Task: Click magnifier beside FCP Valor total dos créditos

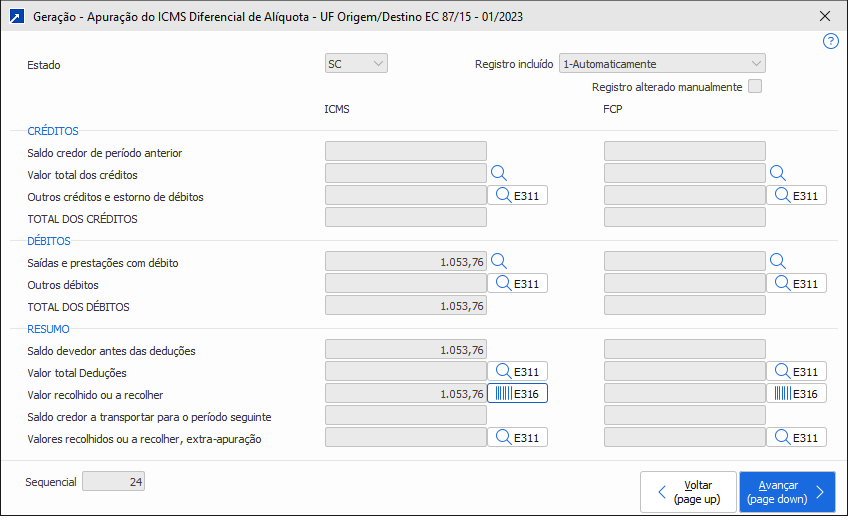Action: coord(778,173)
